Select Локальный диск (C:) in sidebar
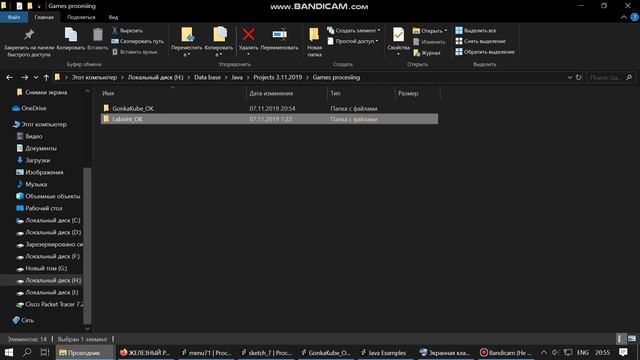 48,220
